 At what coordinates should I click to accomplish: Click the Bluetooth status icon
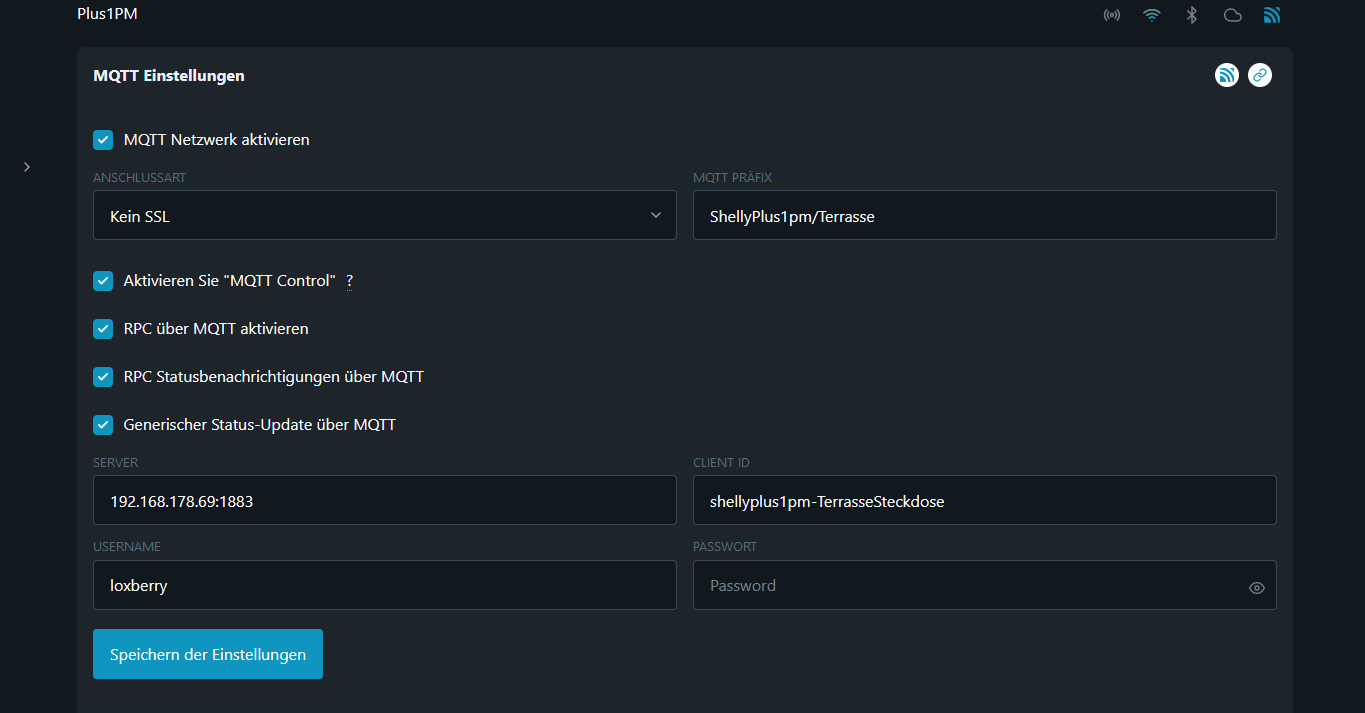1191,15
